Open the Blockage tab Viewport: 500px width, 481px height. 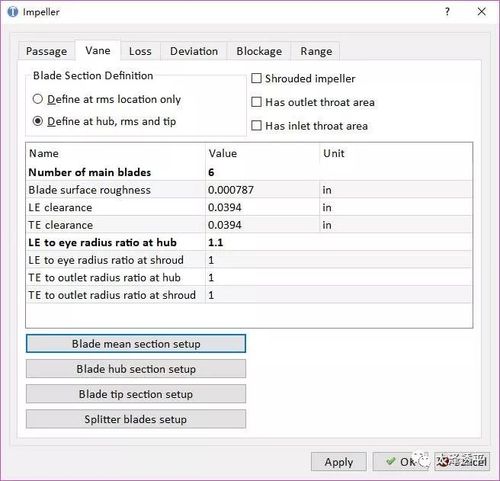pyautogui.click(x=259, y=51)
